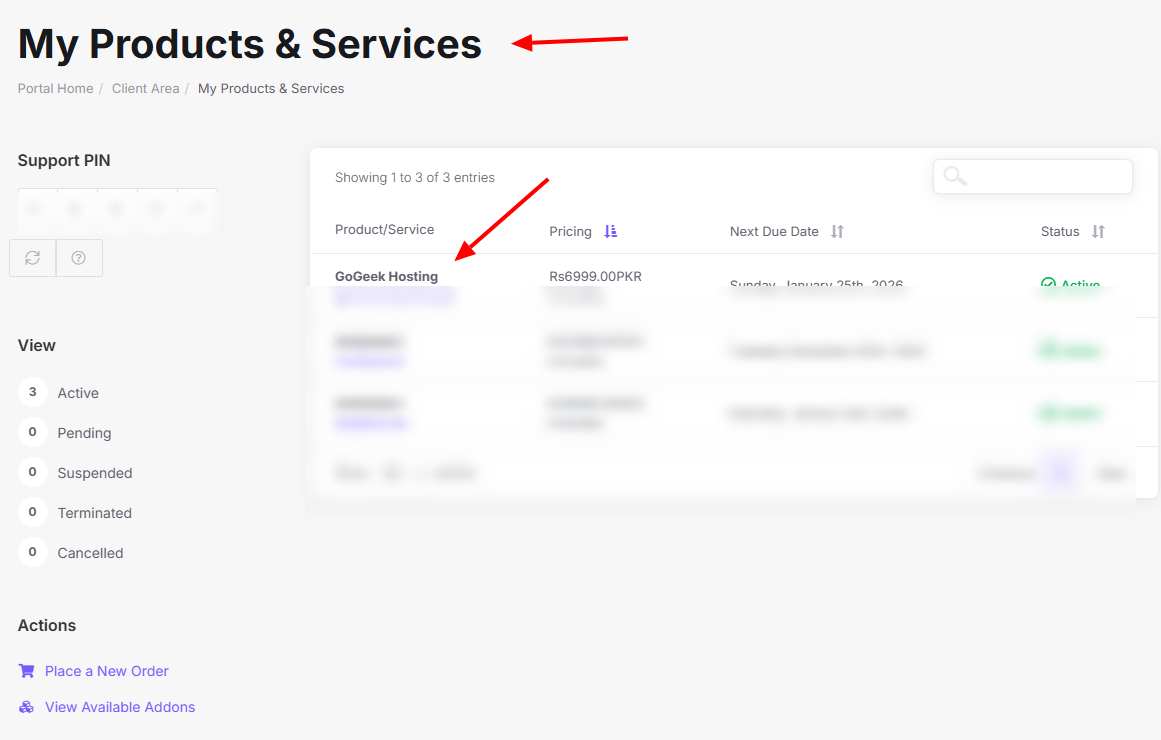Click the Status column sort arrows

click(1098, 231)
